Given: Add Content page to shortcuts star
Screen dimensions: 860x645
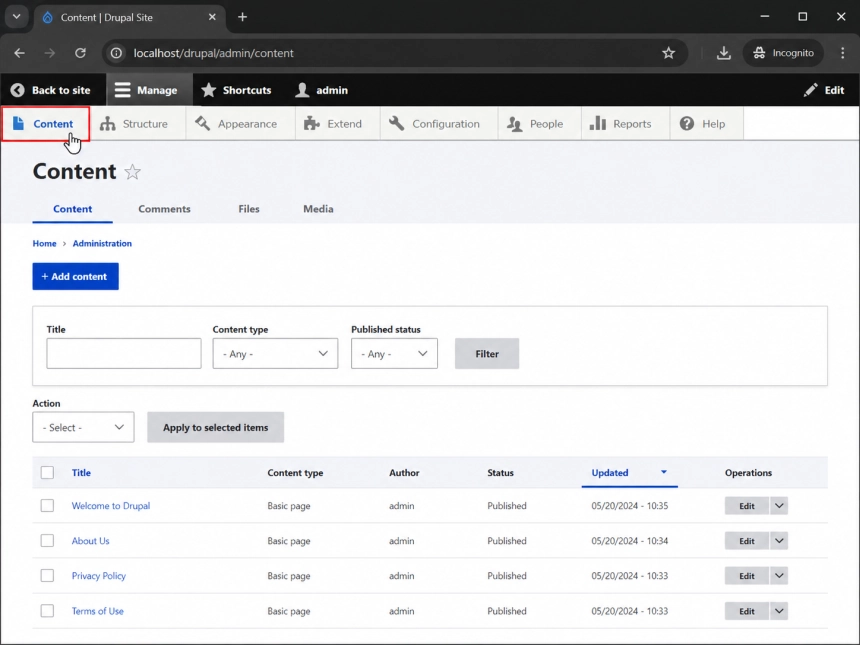Looking at the screenshot, I should tap(132, 172).
